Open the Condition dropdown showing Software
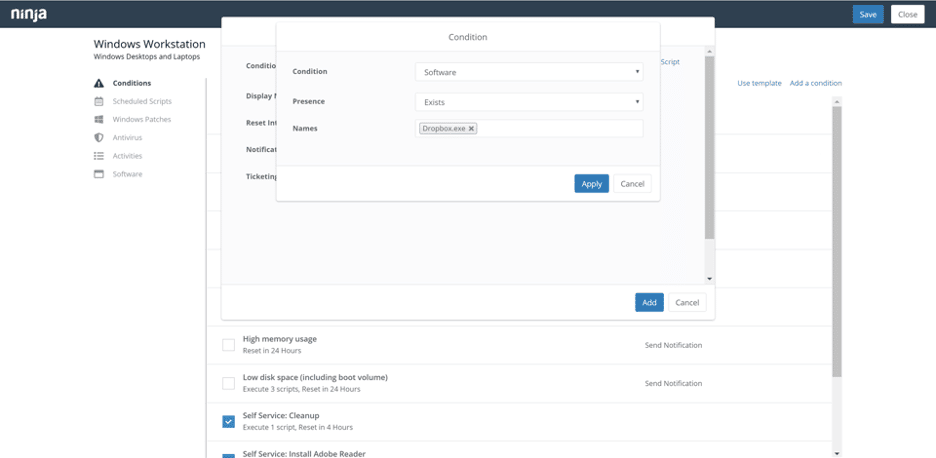The image size is (936, 458). tap(528, 72)
